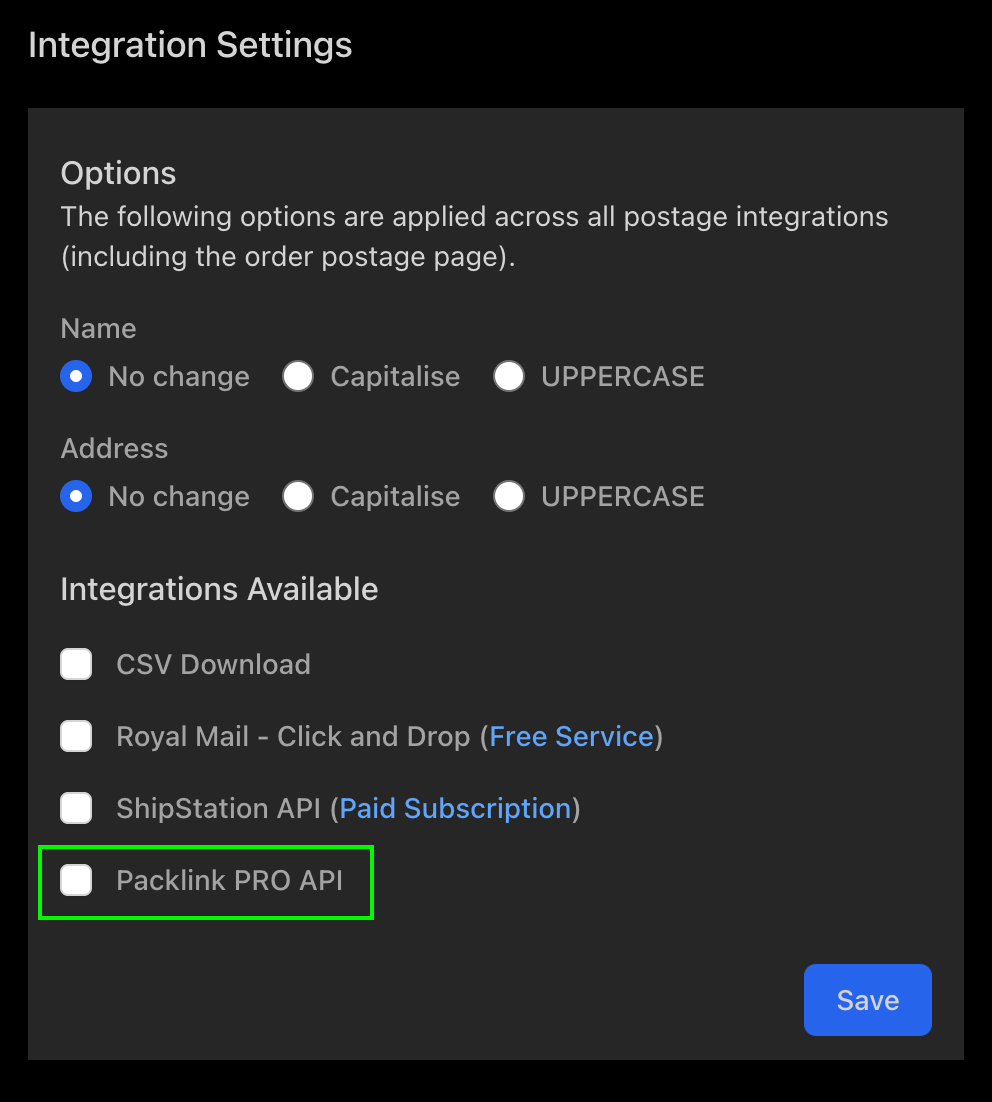This screenshot has width=992, height=1102.
Task: Check Royal Mail Click and Drop integration
Action: point(76,736)
